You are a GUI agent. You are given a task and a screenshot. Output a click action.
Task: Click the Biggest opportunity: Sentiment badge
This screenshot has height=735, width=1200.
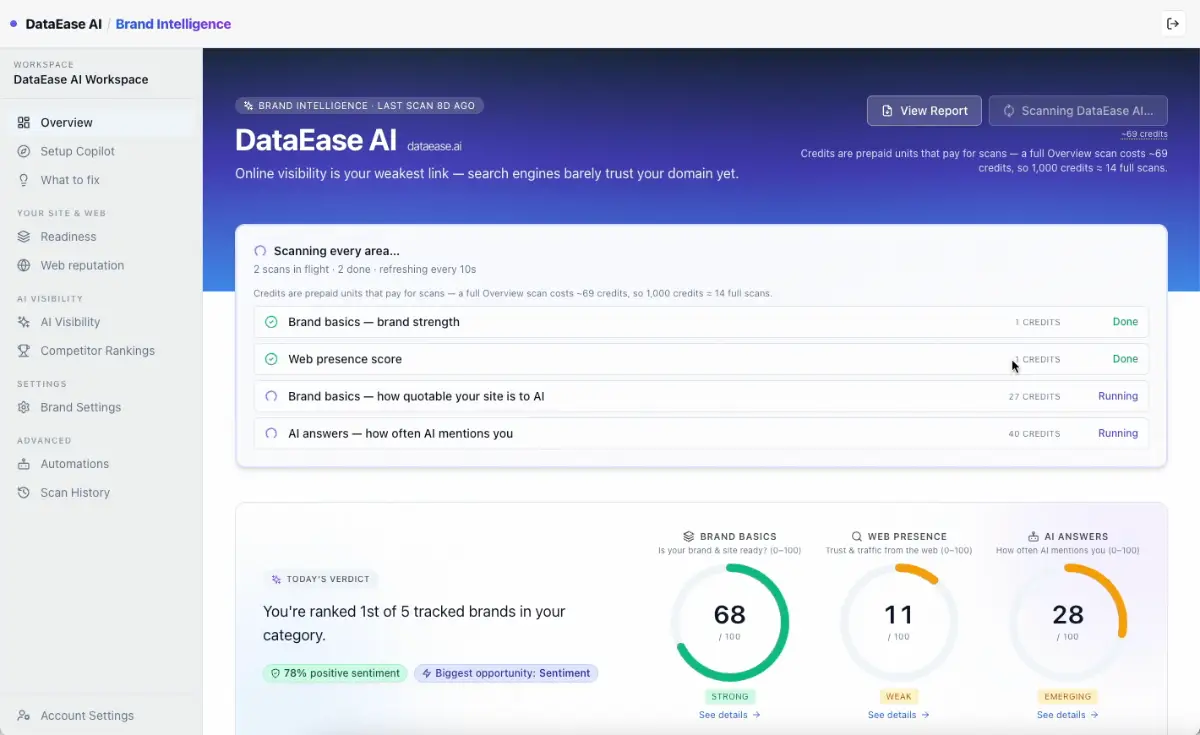coord(506,674)
